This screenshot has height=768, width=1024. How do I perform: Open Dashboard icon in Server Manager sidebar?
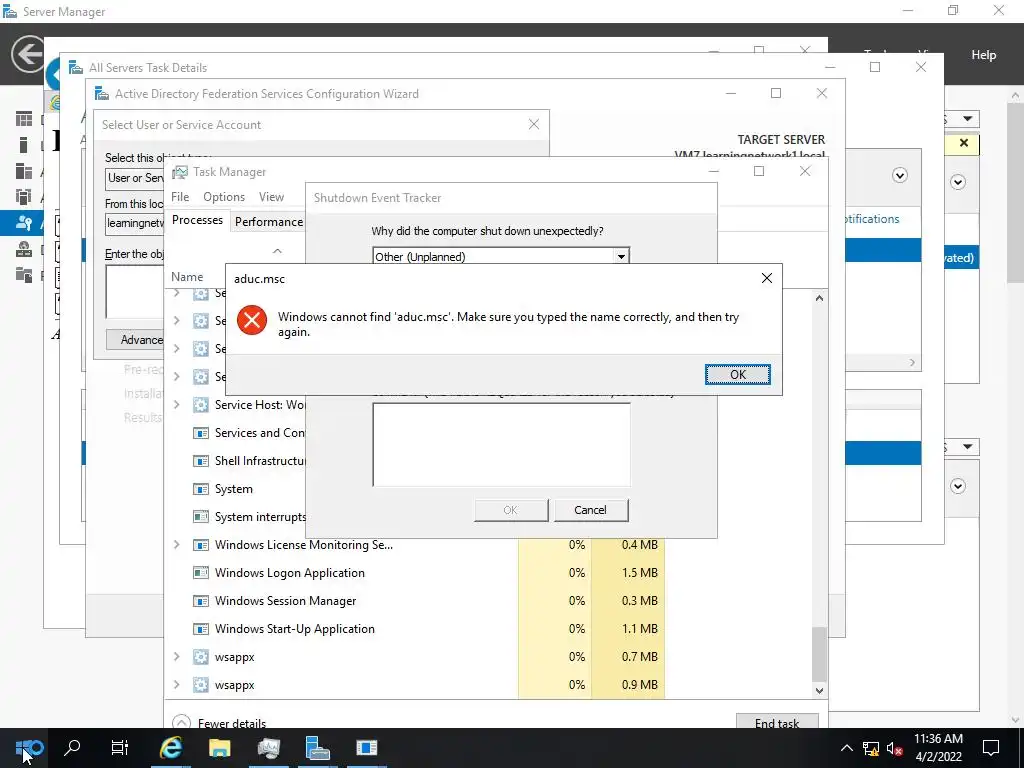point(24,119)
